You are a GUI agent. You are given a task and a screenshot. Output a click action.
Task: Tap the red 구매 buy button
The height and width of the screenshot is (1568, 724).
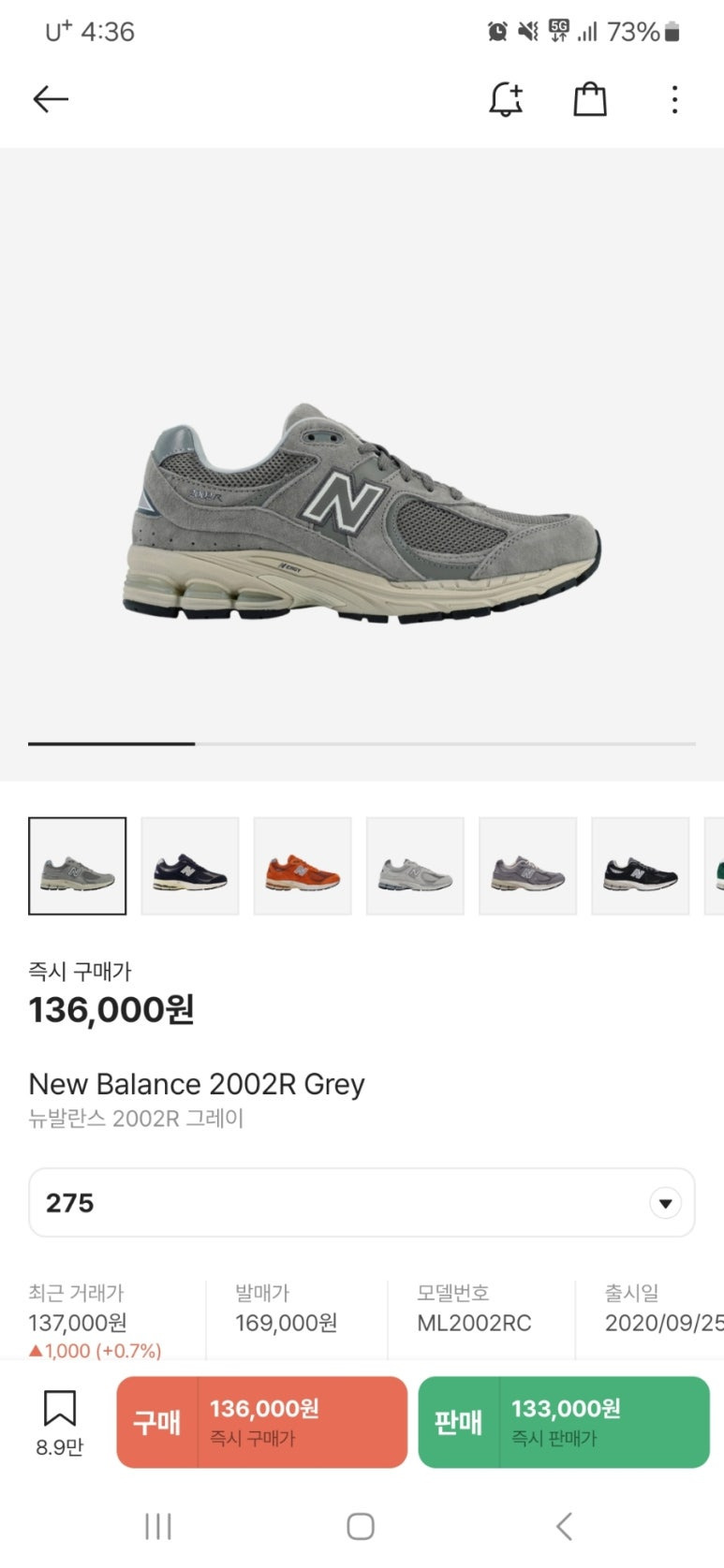[261, 1422]
